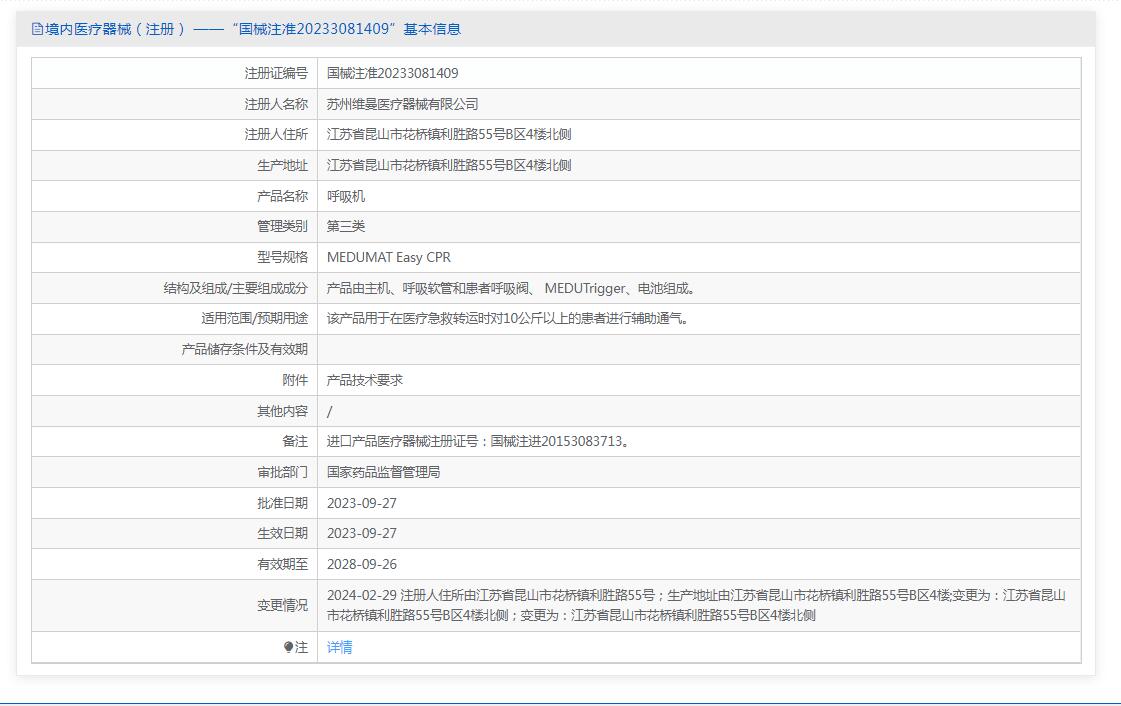Click management class value 第三类

pyautogui.click(x=346, y=227)
